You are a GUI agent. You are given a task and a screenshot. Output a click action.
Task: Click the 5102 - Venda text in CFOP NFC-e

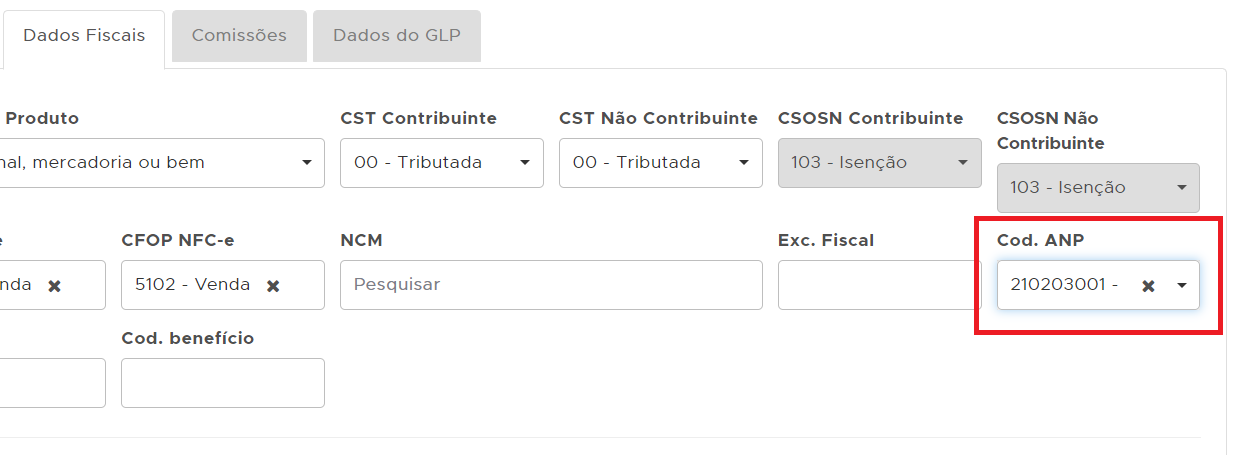[193, 285]
